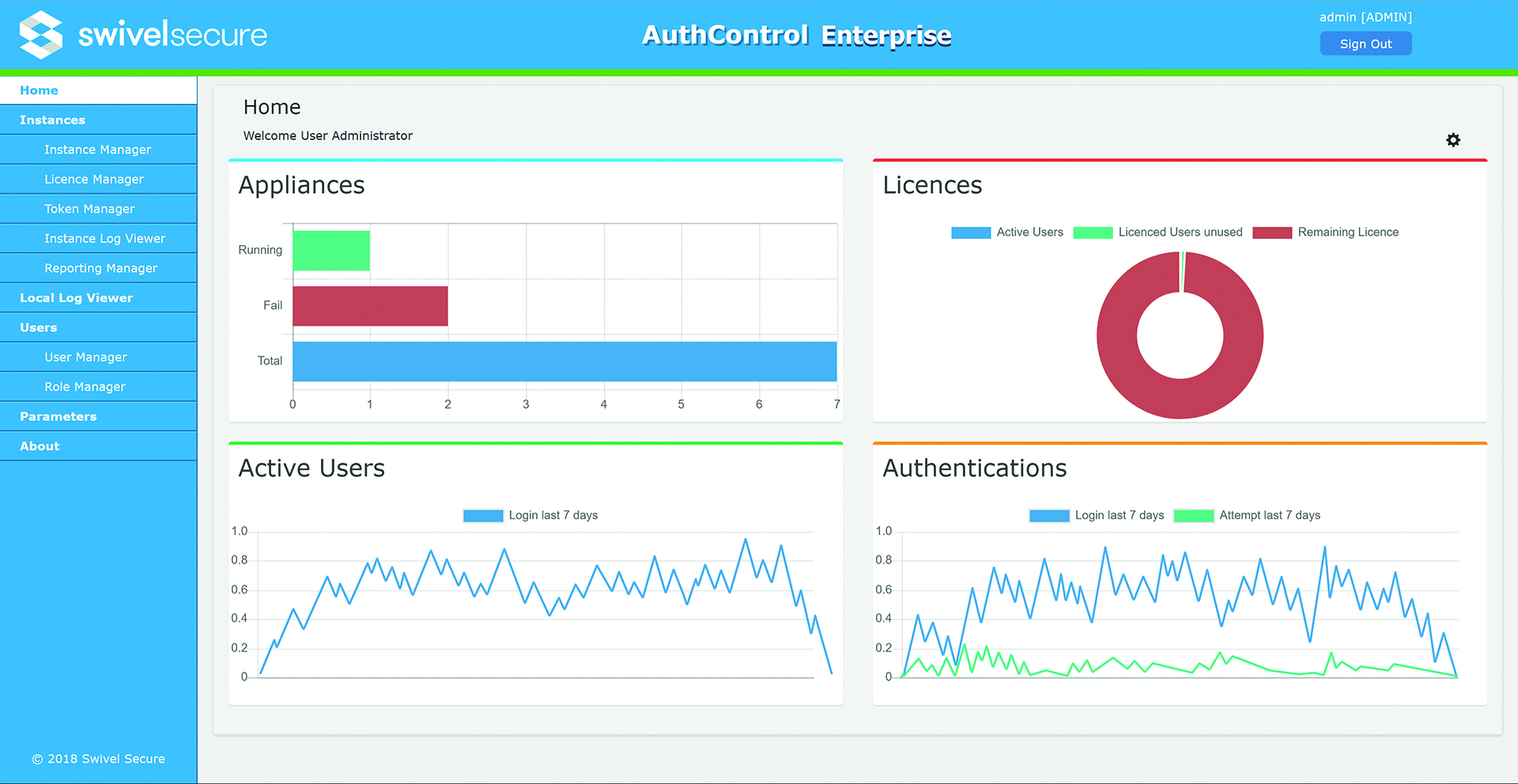Open the About page

(x=40, y=446)
